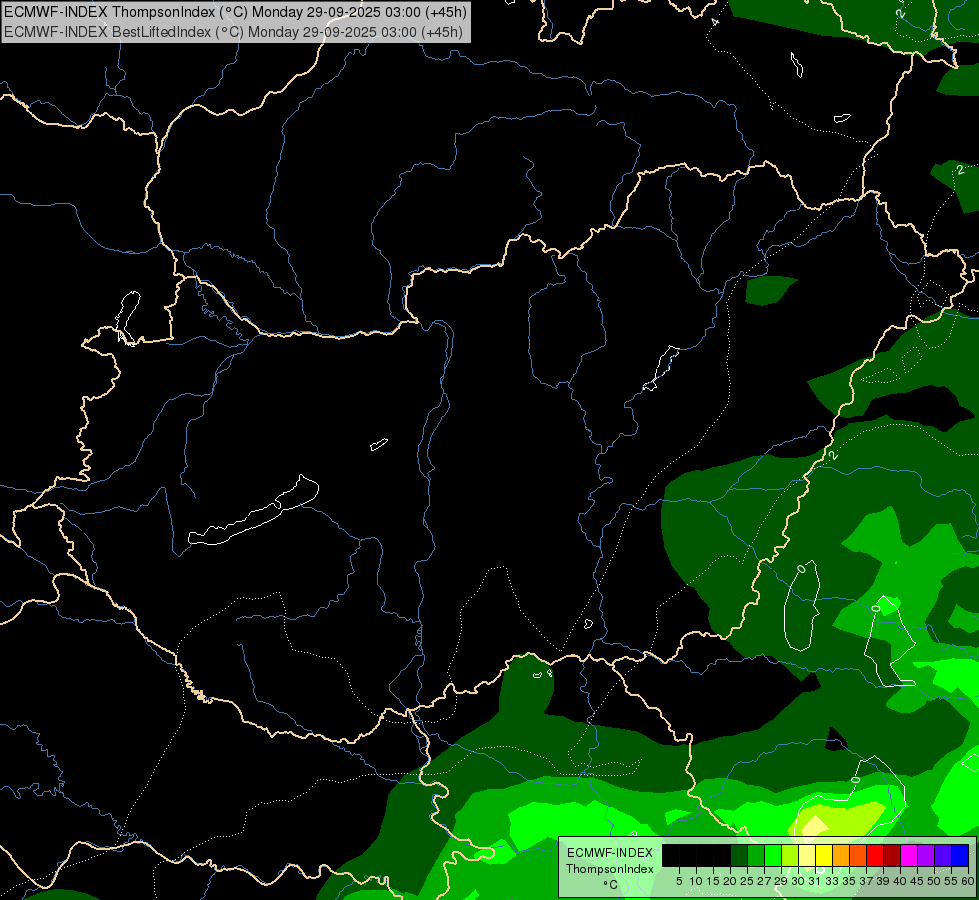Click legend tick label "31"

click(815, 881)
